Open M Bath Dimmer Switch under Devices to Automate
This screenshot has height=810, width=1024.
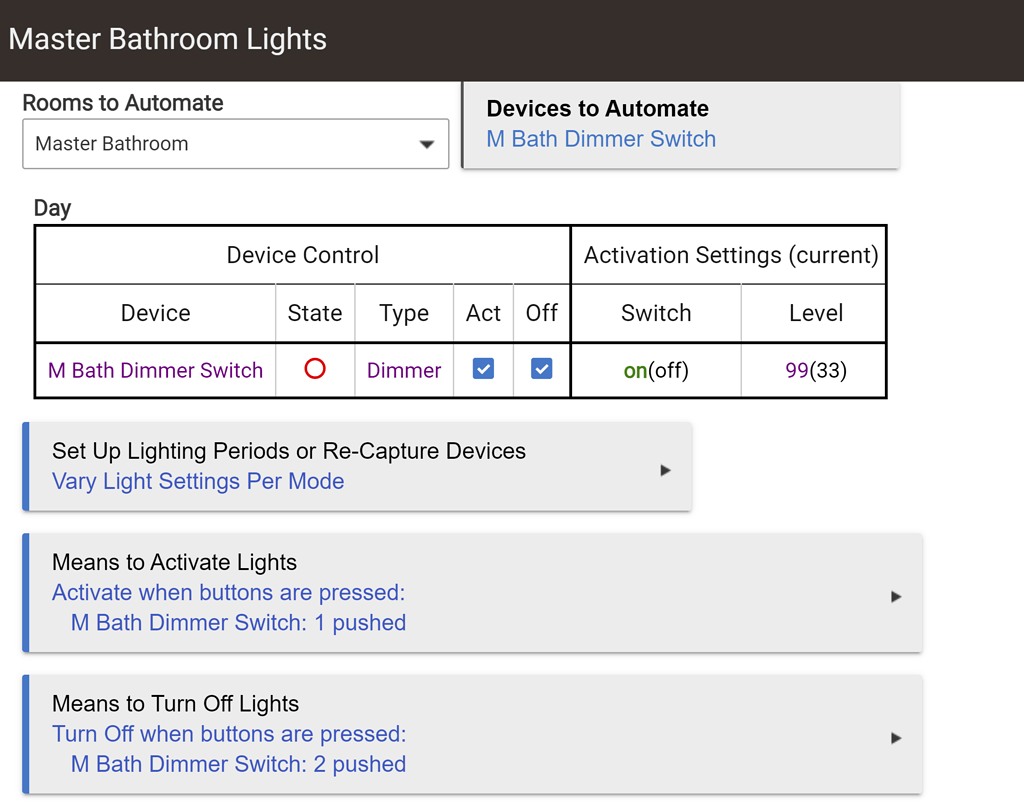point(600,139)
